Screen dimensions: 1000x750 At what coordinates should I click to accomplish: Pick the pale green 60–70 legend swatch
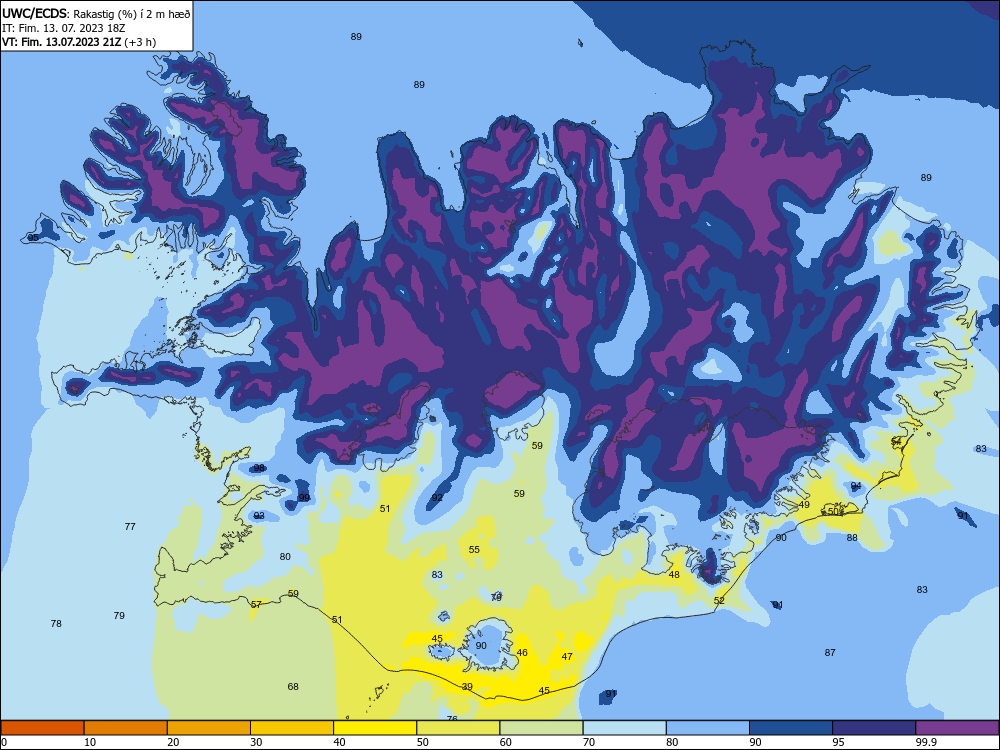[x=541, y=728]
